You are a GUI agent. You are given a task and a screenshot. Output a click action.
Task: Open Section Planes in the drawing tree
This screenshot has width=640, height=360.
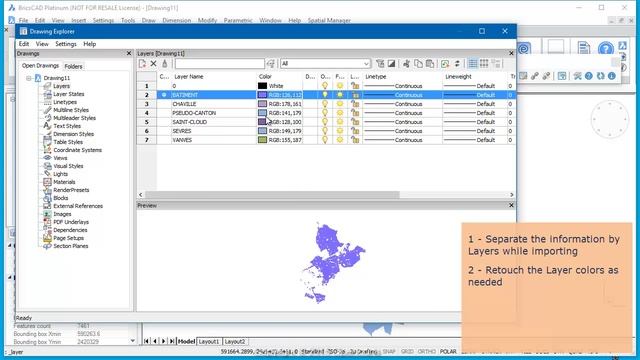[71, 246]
